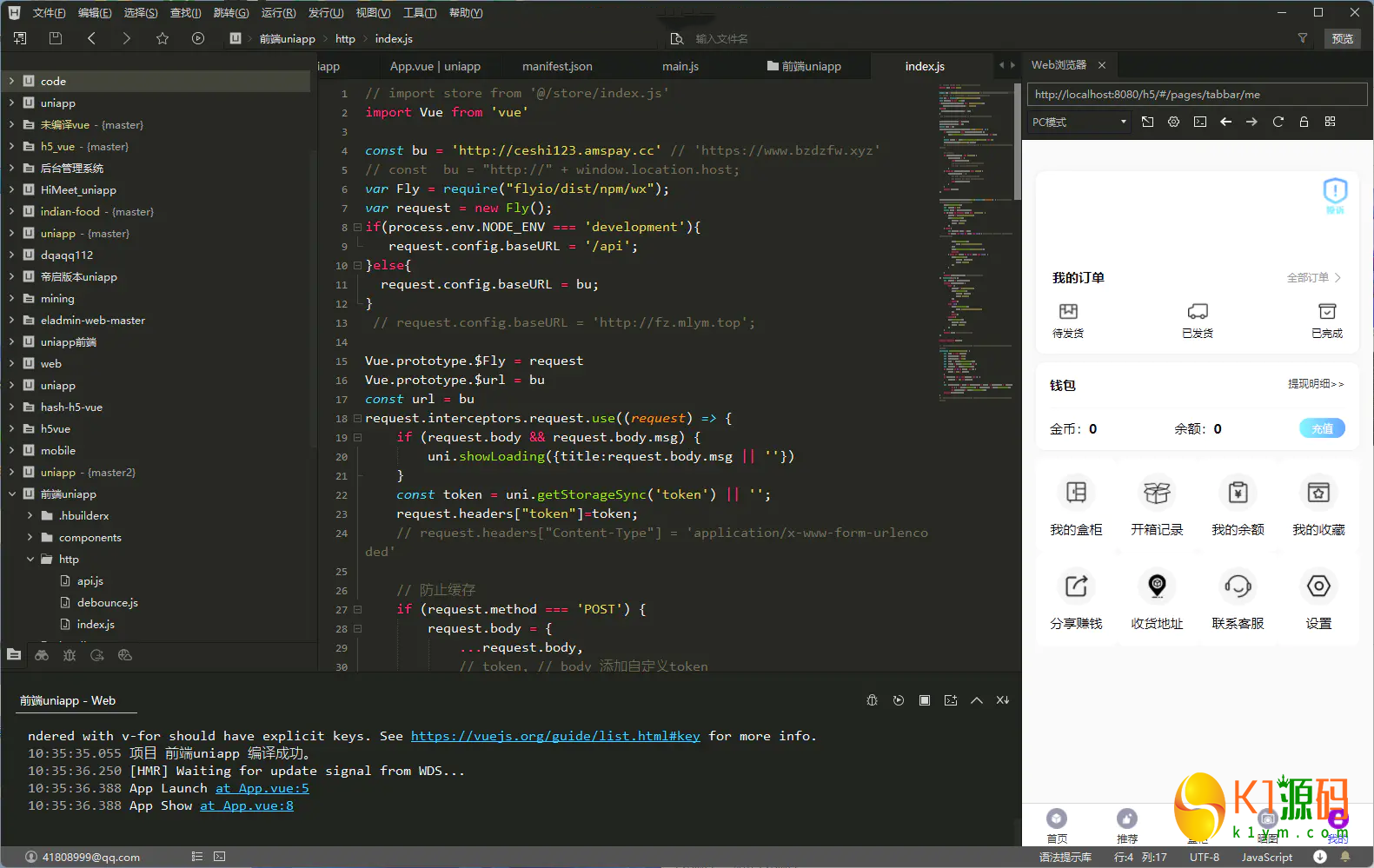Viewport: 1374px width, 868px height.
Task: Collapse the 前端uniapp project node
Action: pos(11,494)
